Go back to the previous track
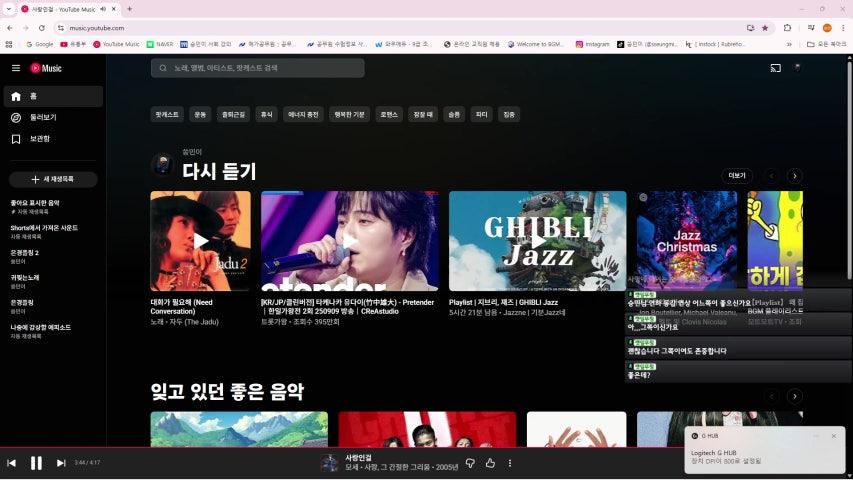Viewport: 853px width, 480px height. [x=12, y=463]
